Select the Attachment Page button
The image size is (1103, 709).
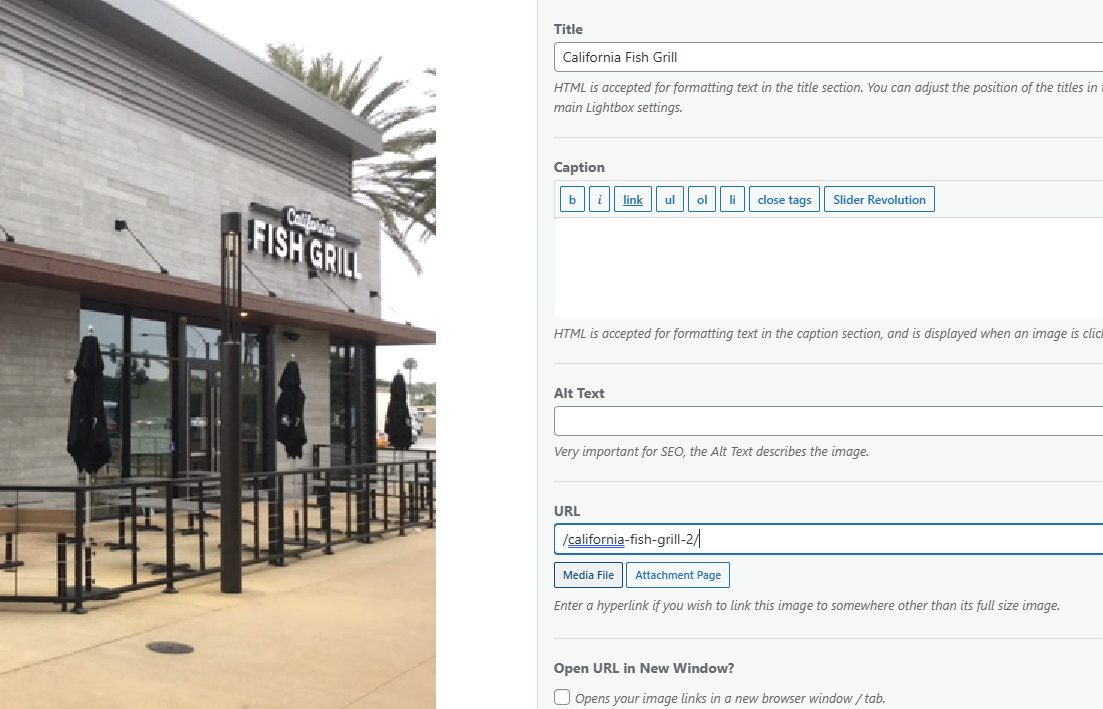(678, 575)
